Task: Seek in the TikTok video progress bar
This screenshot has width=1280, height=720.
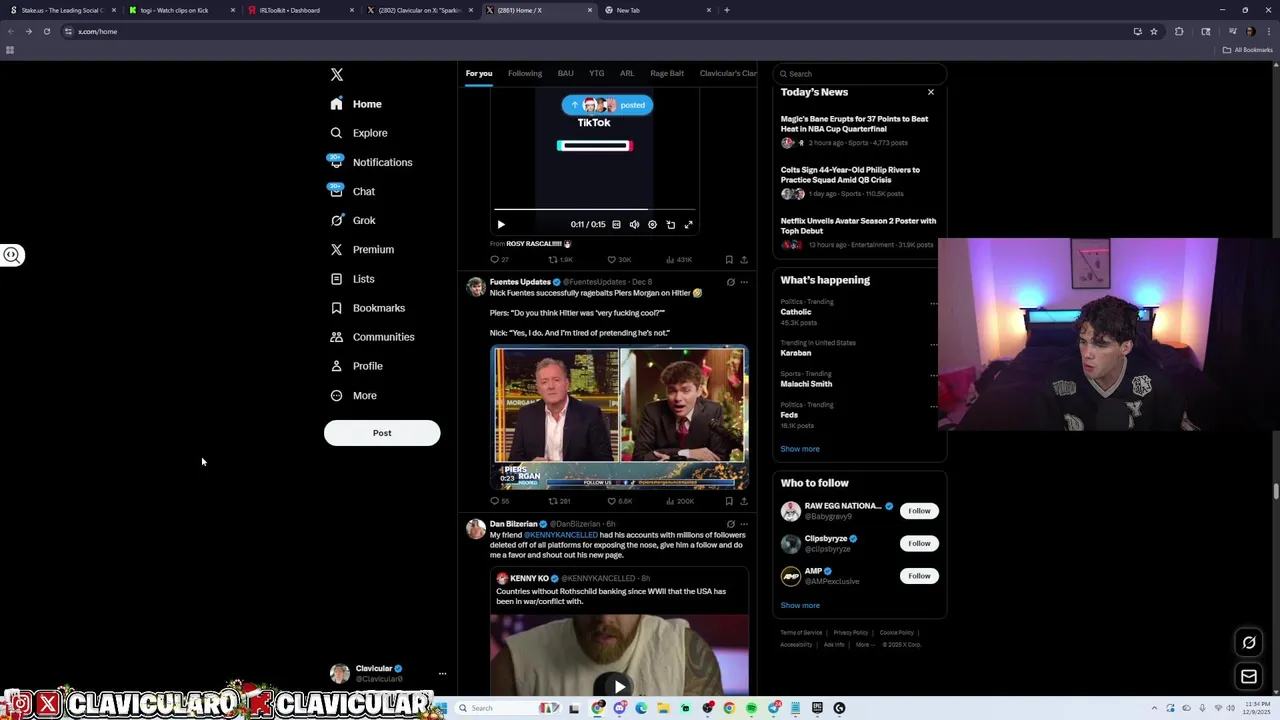Action: 596,210
